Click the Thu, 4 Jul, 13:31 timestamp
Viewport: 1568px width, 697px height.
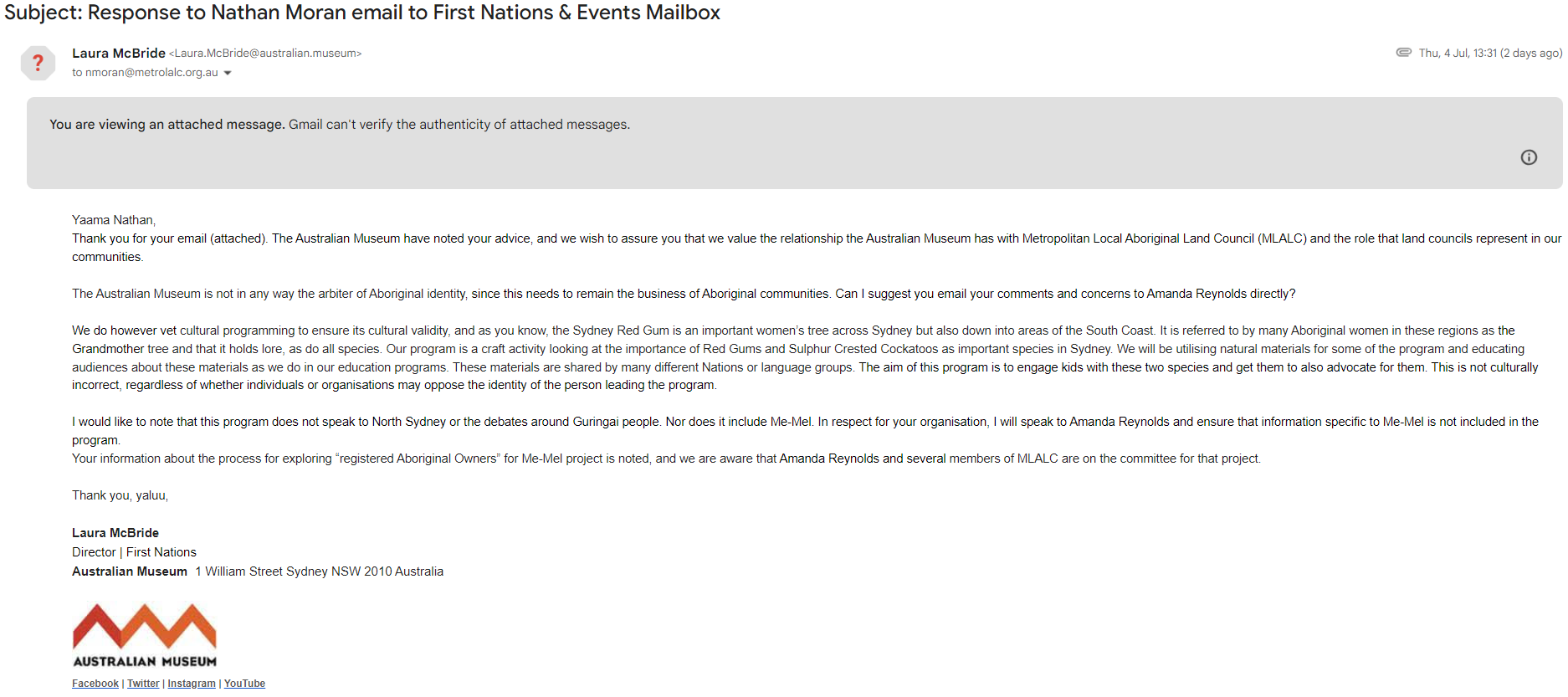click(1490, 53)
